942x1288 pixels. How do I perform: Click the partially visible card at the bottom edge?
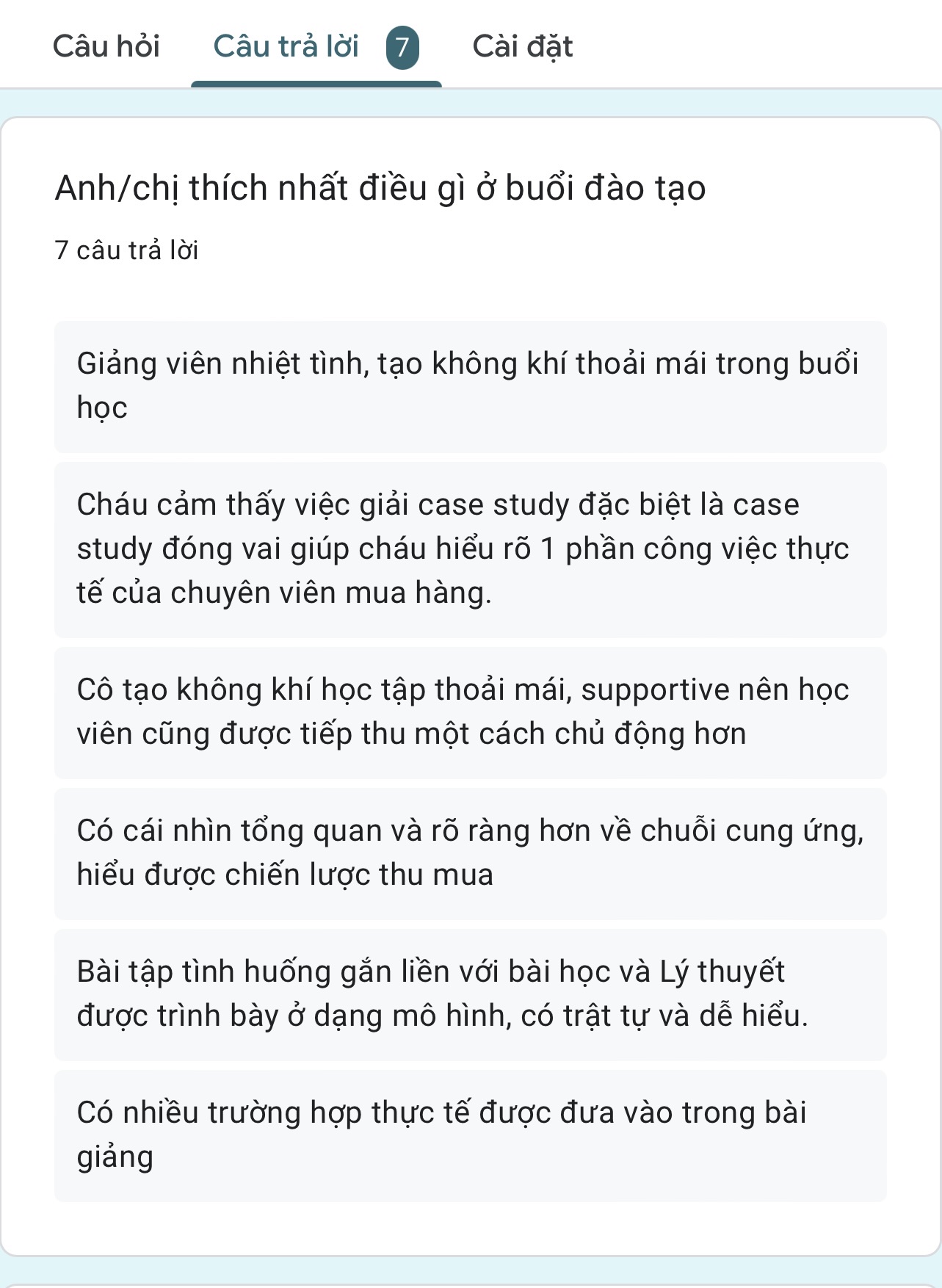[470, 1284]
